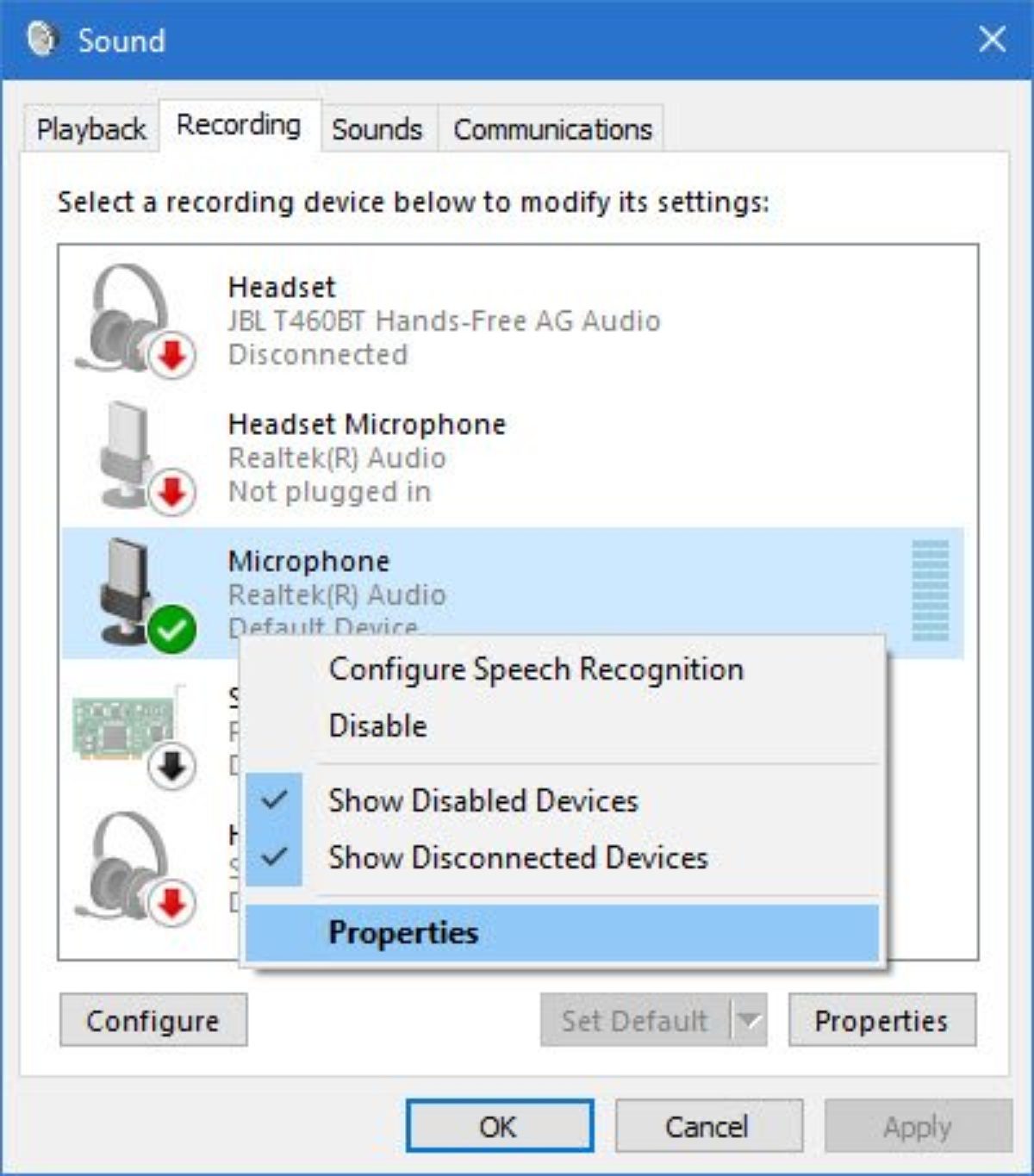This screenshot has width=1034, height=1176.
Task: Toggle Show Disconnected Devices option
Action: pos(517,857)
